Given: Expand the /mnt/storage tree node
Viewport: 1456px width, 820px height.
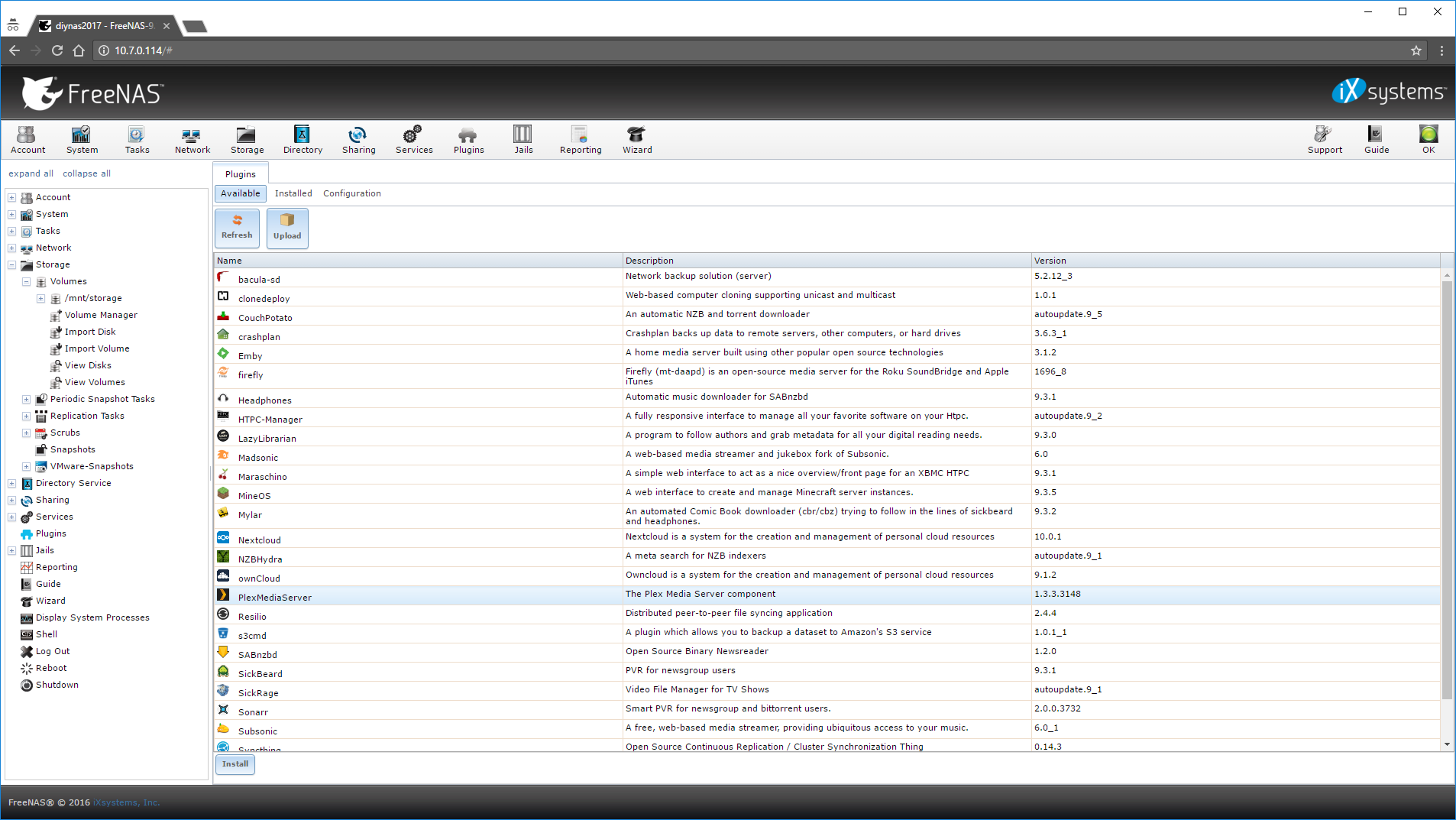Looking at the screenshot, I should pyautogui.click(x=40, y=298).
